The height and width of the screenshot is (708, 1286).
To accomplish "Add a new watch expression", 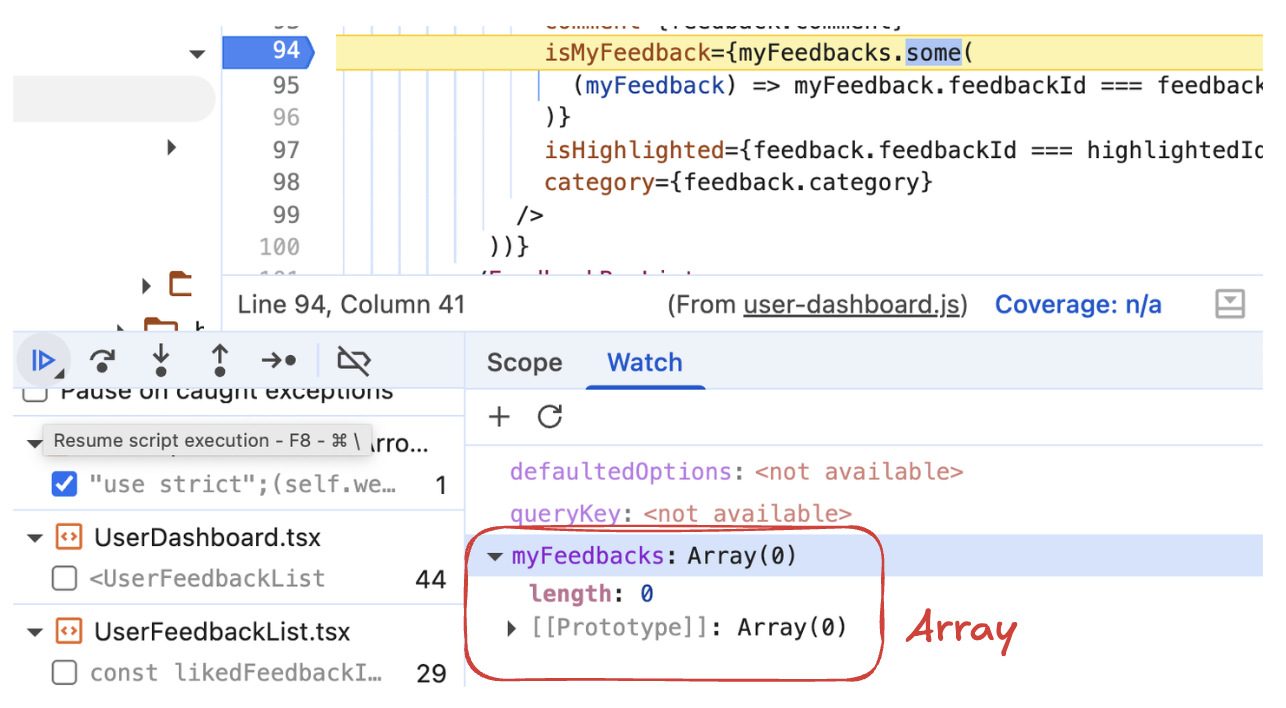I will click(499, 417).
